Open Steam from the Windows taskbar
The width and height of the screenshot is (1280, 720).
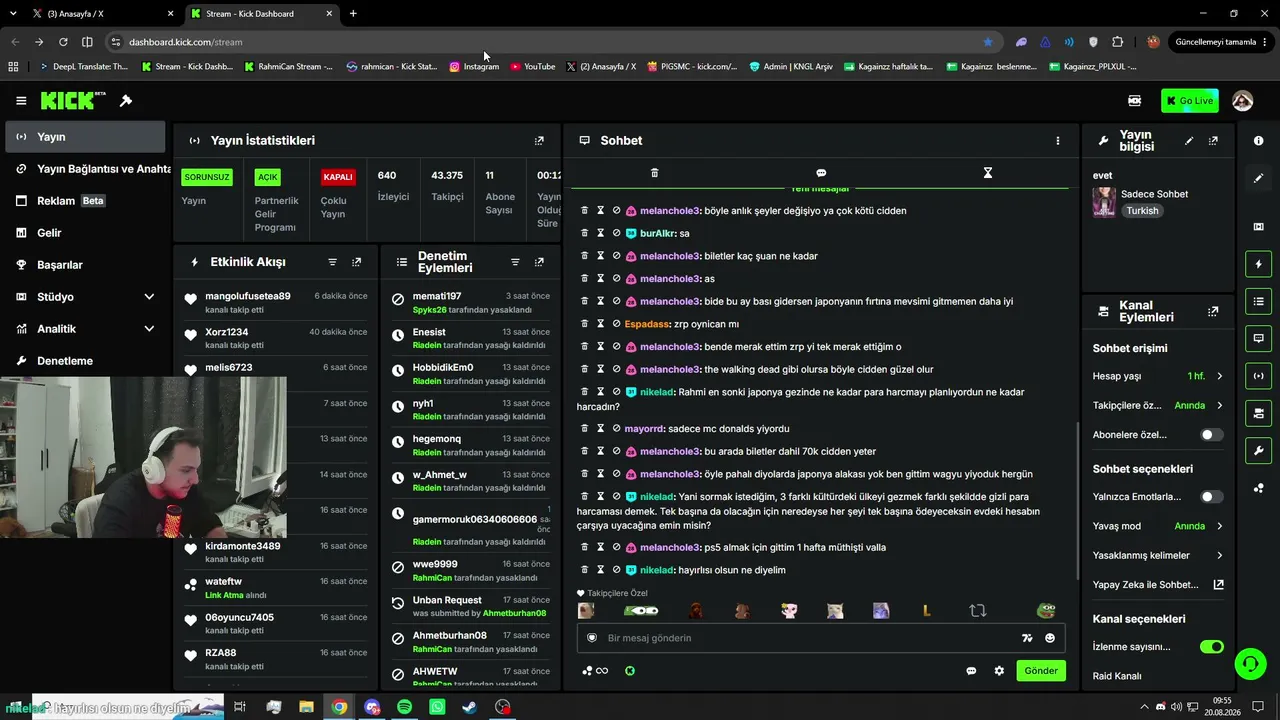point(469,707)
